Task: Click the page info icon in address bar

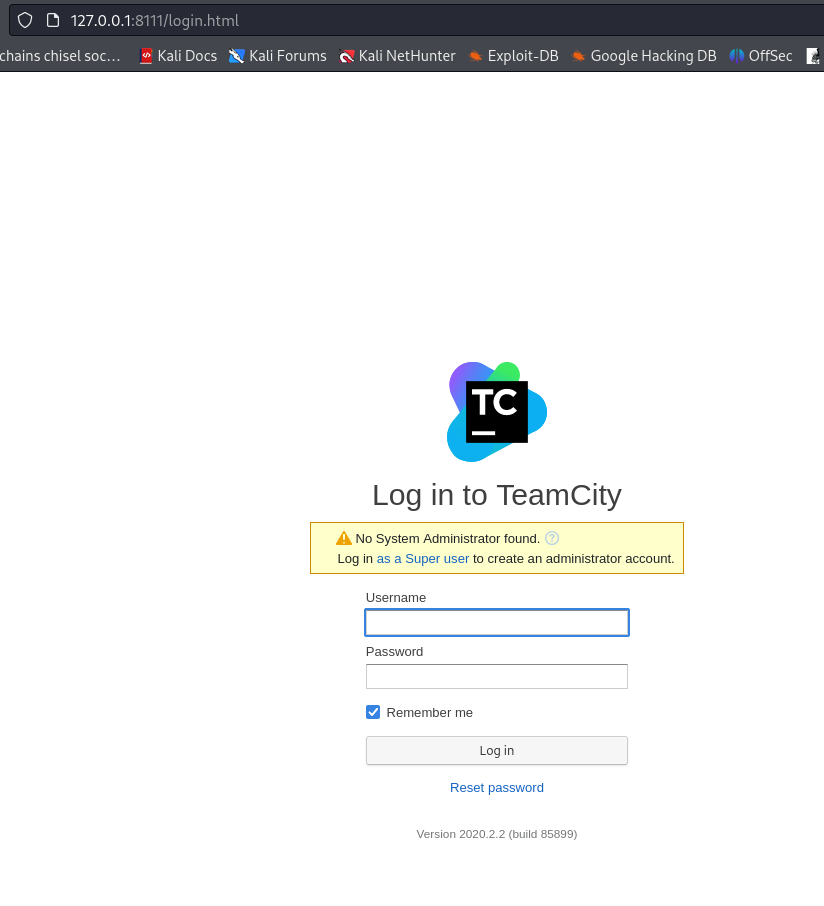Action: tap(53, 20)
